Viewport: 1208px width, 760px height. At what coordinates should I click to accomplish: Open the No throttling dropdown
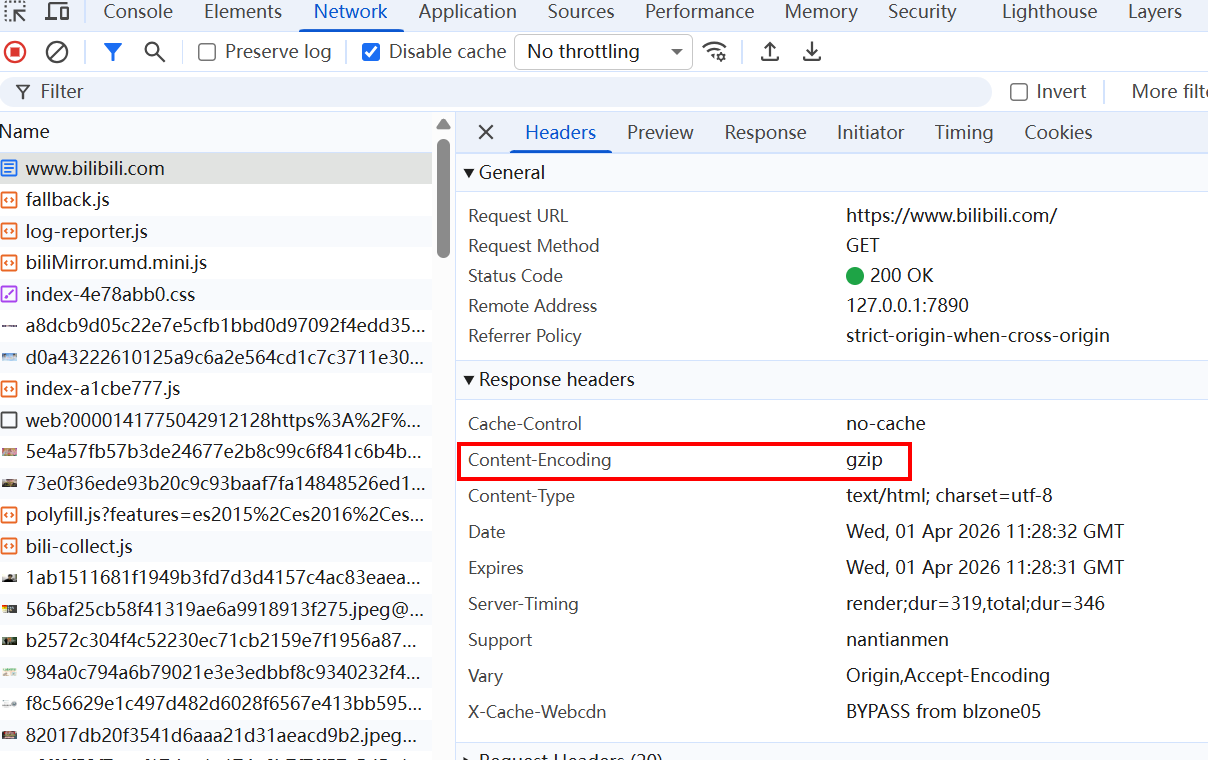point(603,52)
